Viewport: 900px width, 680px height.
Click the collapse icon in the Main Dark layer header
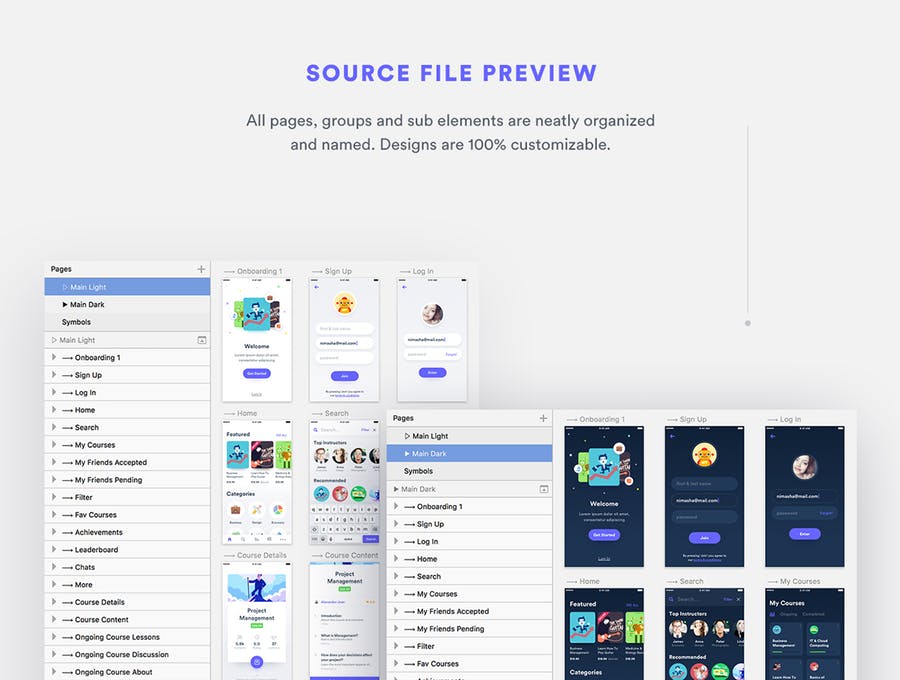[x=544, y=489]
